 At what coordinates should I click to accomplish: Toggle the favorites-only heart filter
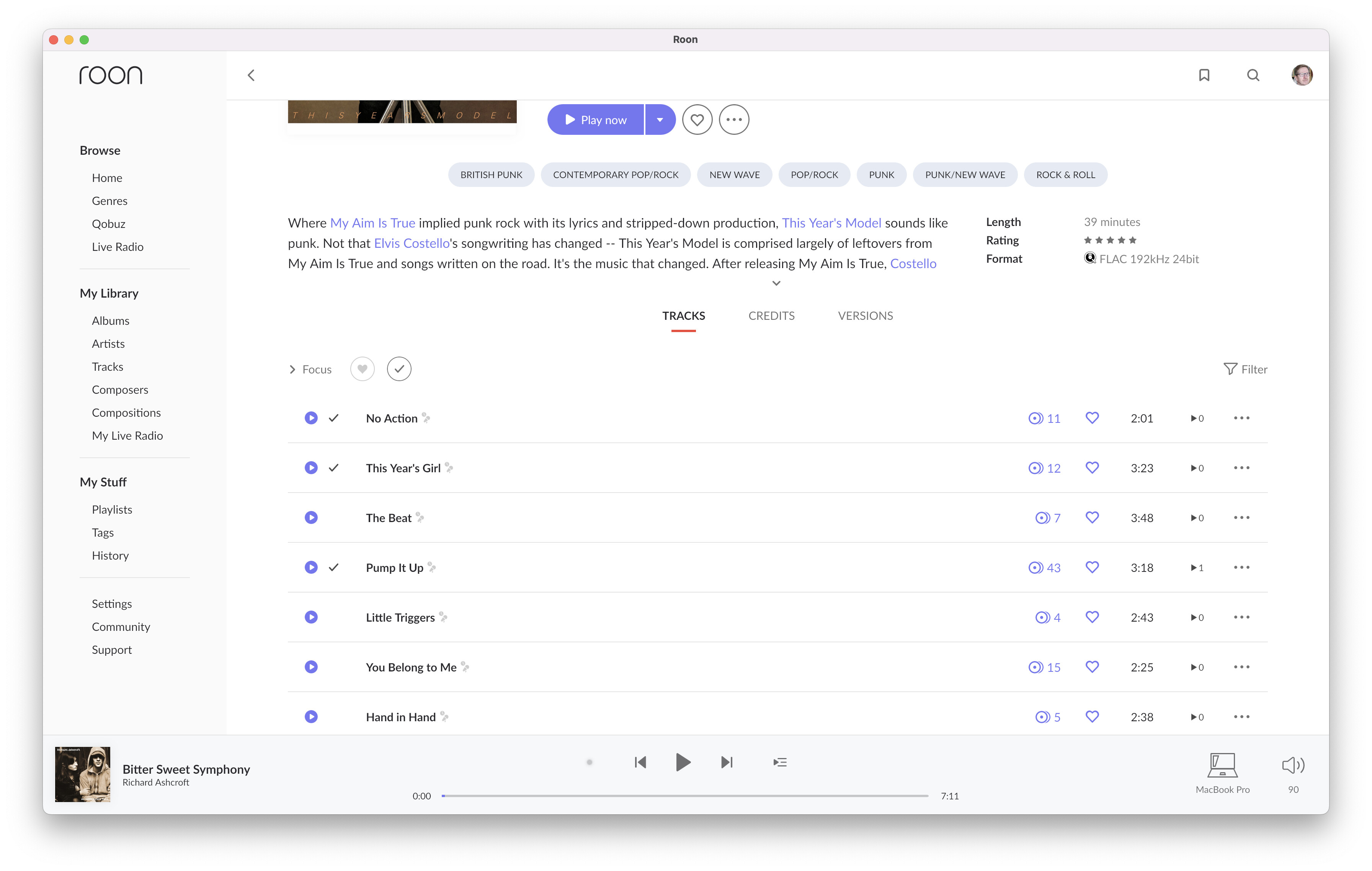363,369
